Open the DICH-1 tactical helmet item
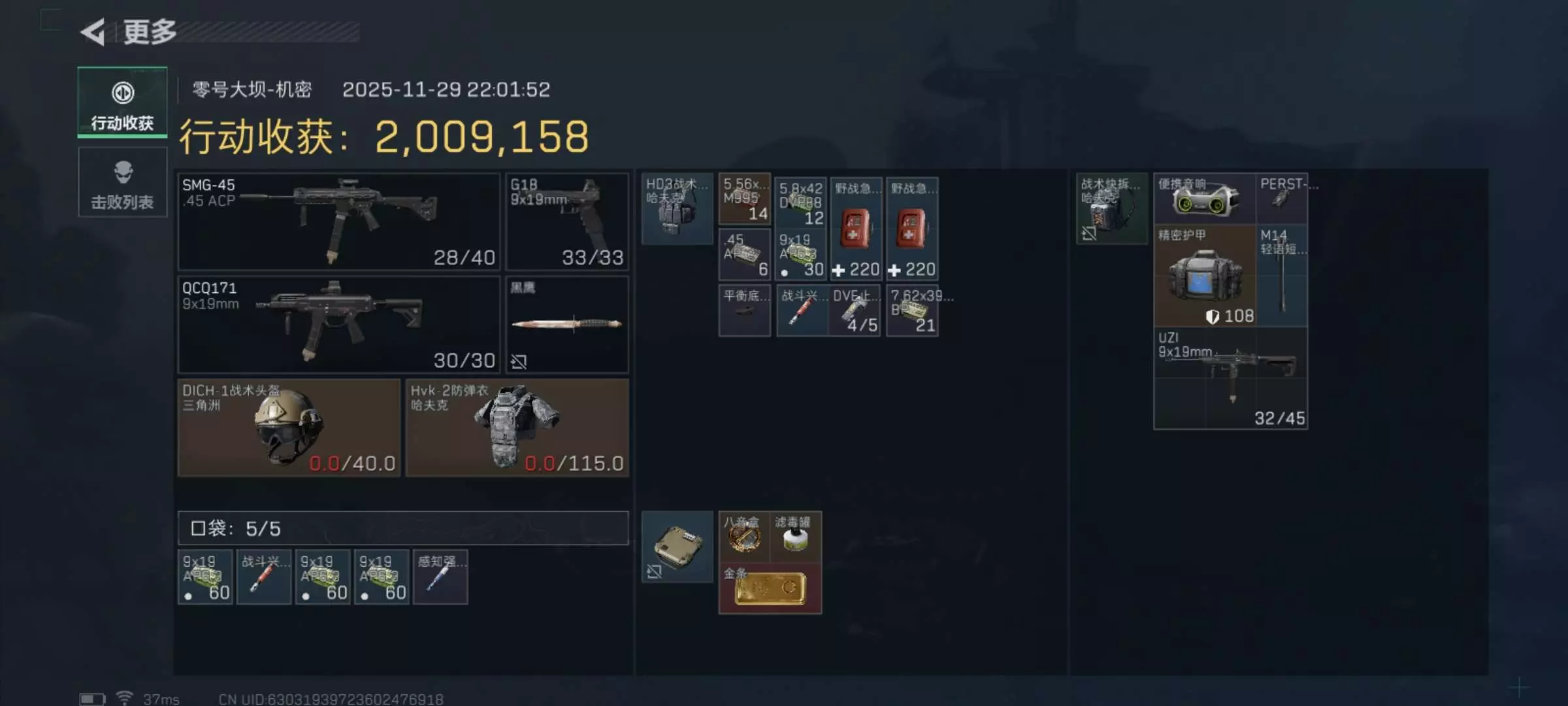Image resolution: width=1568 pixels, height=706 pixels. click(289, 428)
